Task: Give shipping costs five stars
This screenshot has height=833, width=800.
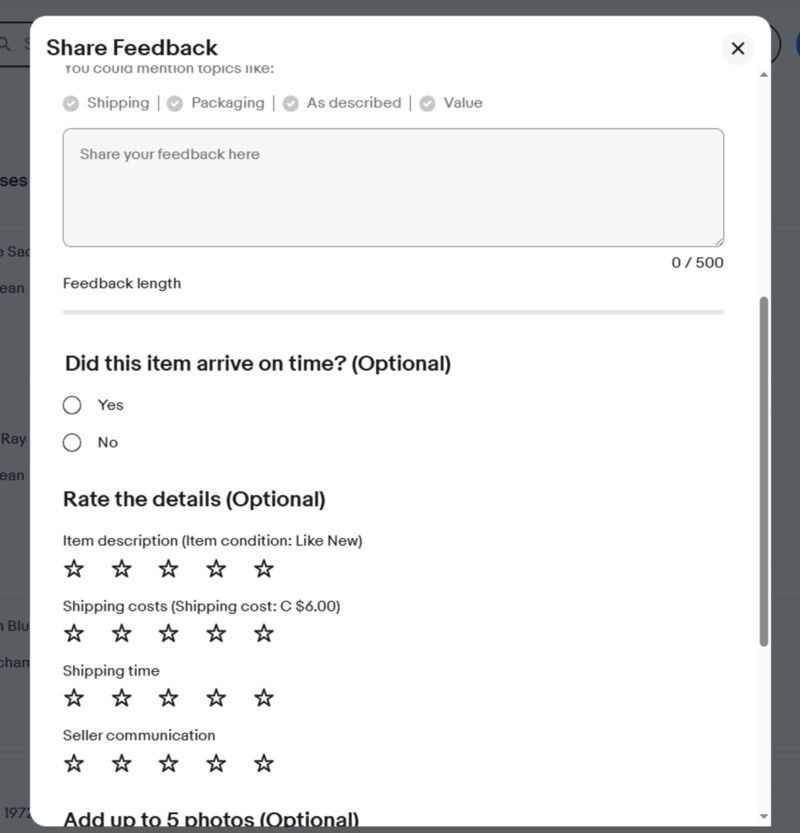Action: pos(264,633)
